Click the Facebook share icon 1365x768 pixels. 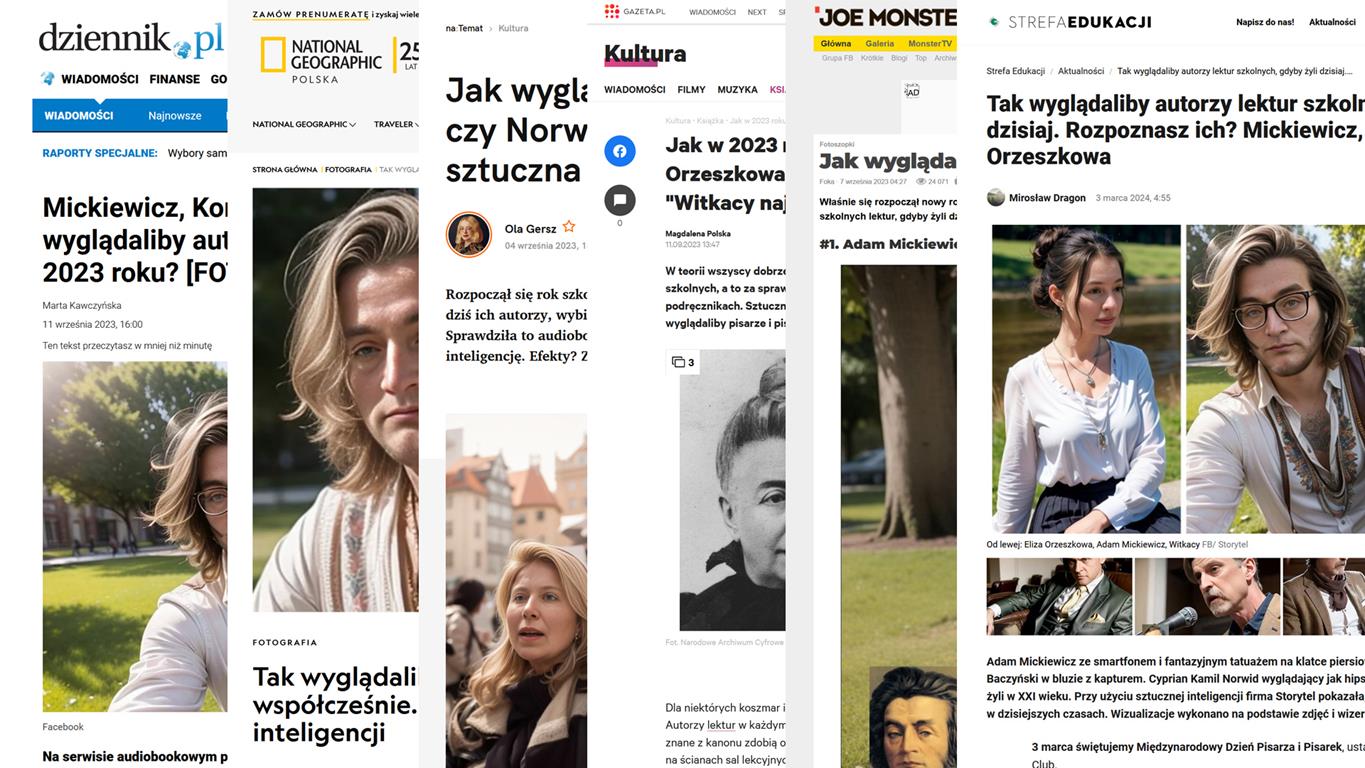click(x=620, y=151)
